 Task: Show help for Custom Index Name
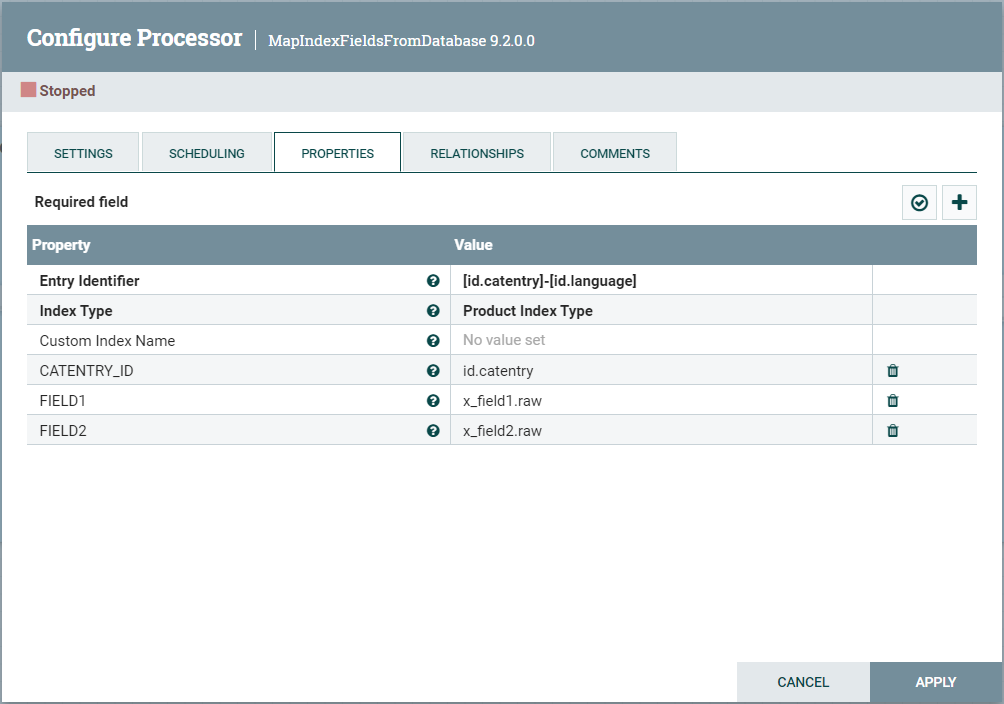click(x=433, y=341)
